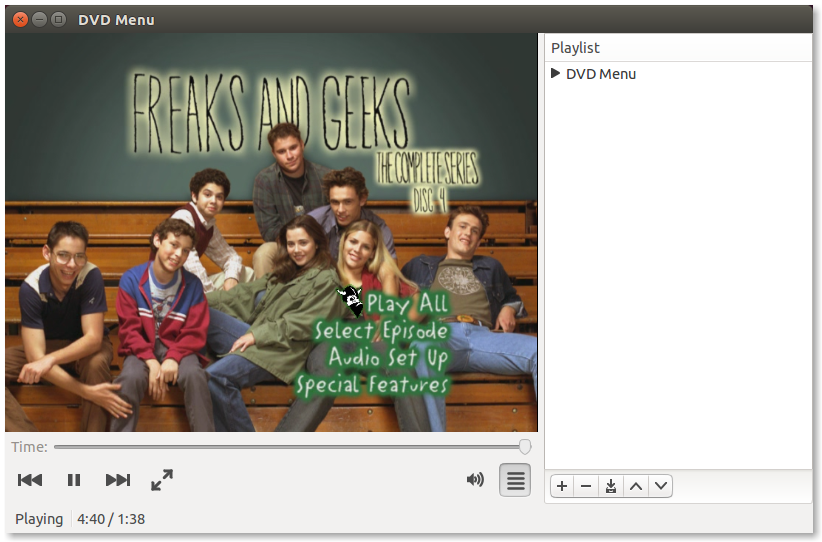Click the DVD menu pointer icon near Play All
Screen dimensions: 822x542
(x=351, y=301)
